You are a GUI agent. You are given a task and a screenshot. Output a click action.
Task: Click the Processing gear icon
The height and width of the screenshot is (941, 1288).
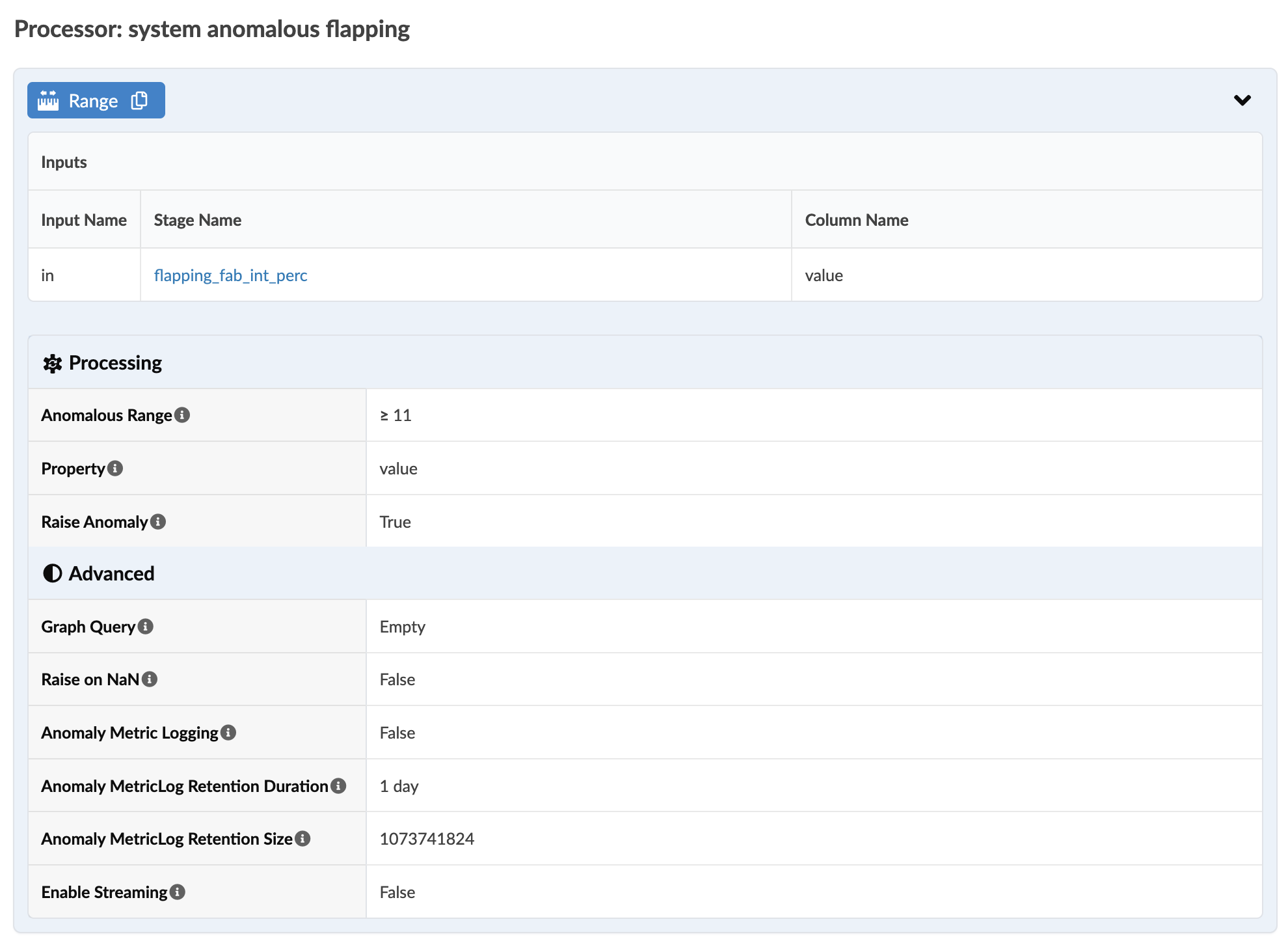click(52, 363)
